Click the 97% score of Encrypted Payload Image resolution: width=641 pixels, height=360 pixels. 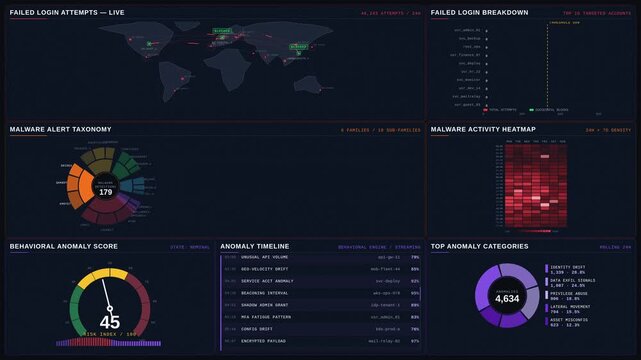coord(415,341)
